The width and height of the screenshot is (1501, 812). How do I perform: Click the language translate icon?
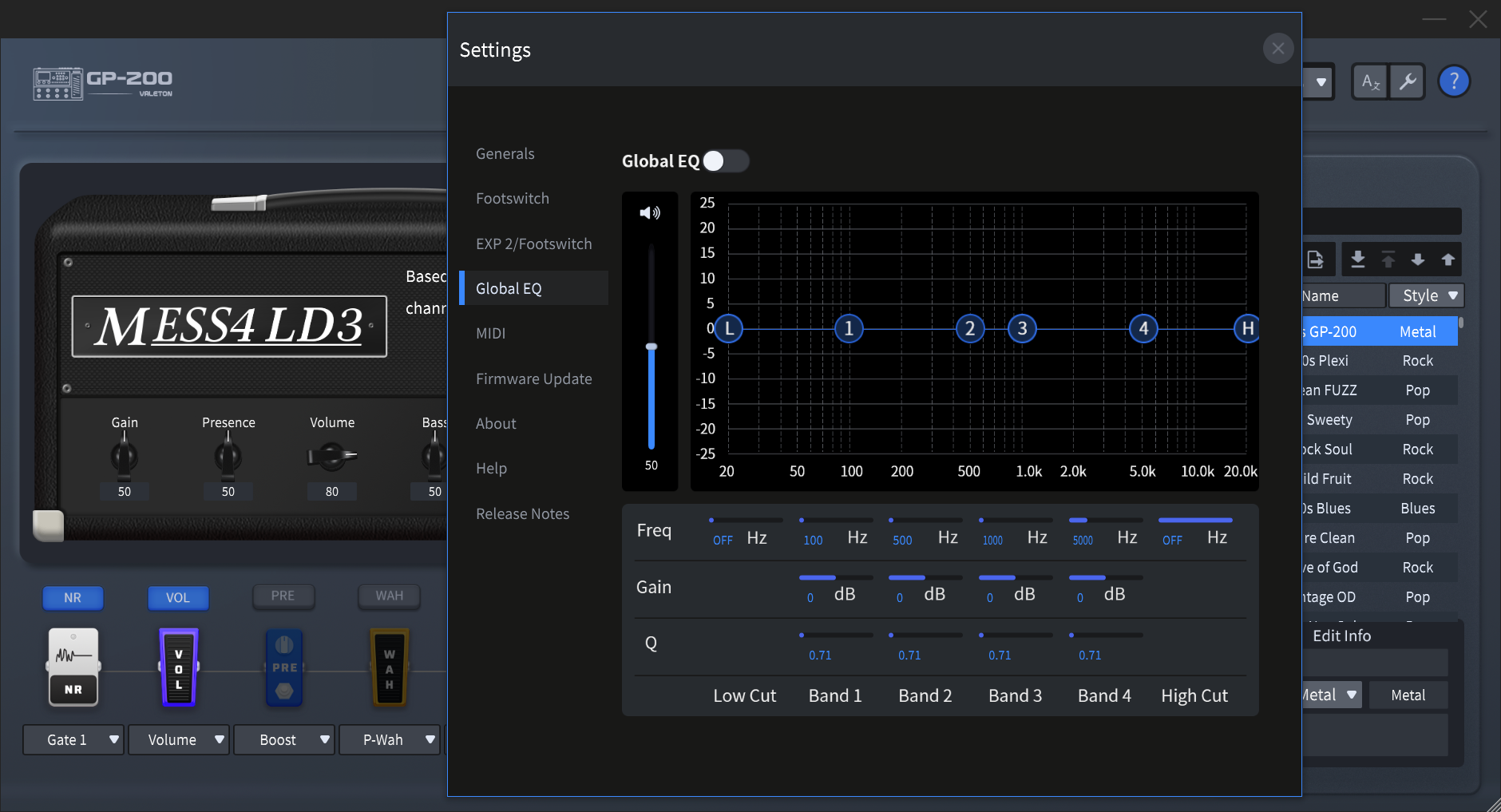click(x=1371, y=81)
